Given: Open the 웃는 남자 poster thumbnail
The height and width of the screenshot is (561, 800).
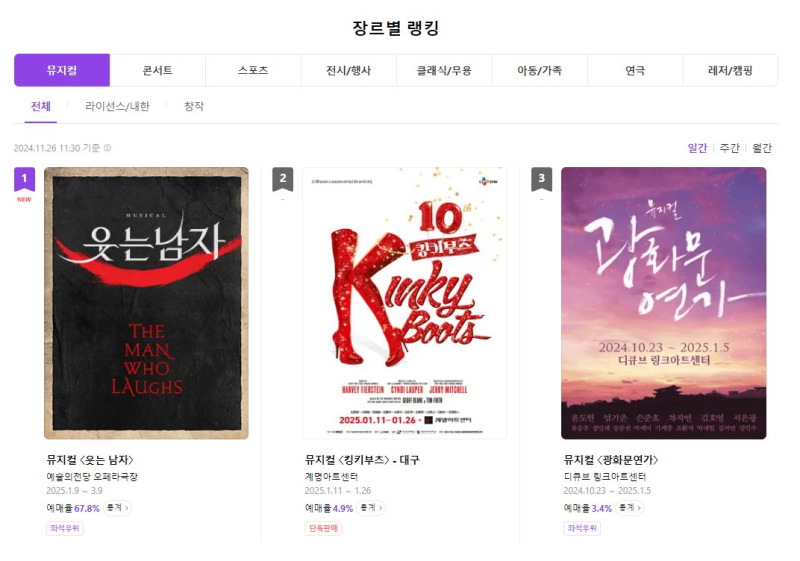Looking at the screenshot, I should click(146, 303).
